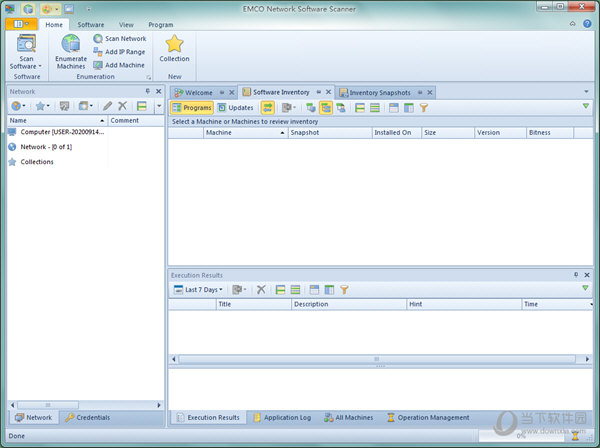Open star collection dropdown in Network toolbar

[x=42, y=106]
